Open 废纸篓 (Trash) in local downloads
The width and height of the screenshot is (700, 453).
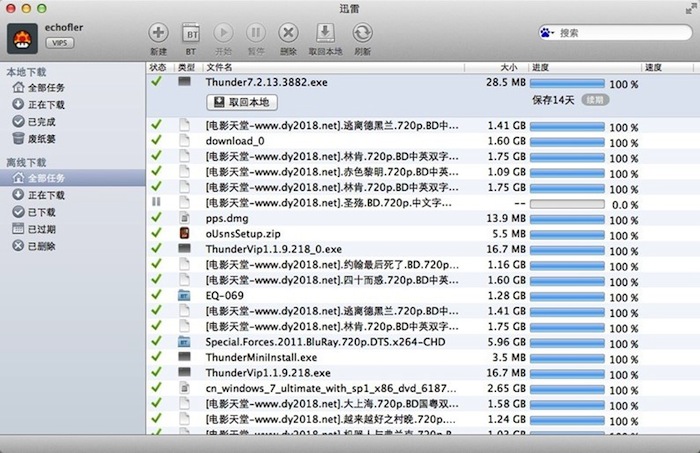41,137
